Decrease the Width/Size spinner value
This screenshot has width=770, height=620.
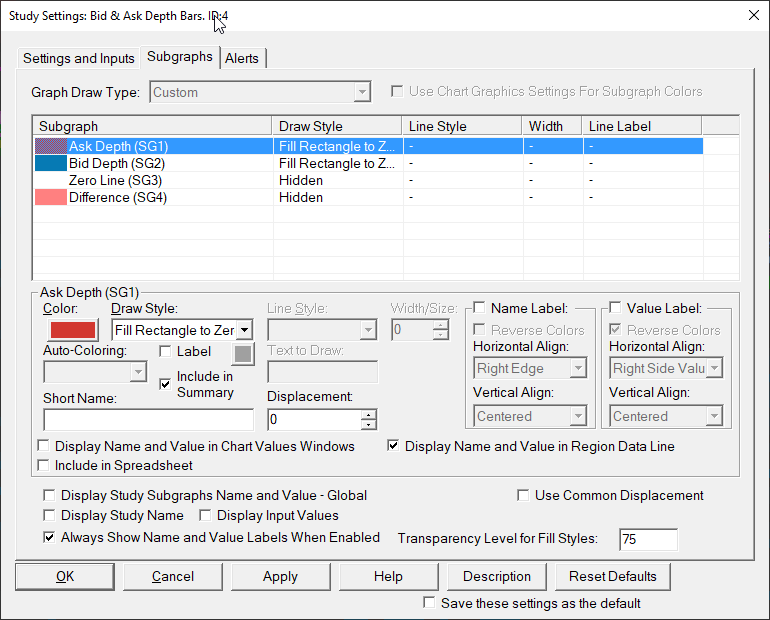click(440, 335)
